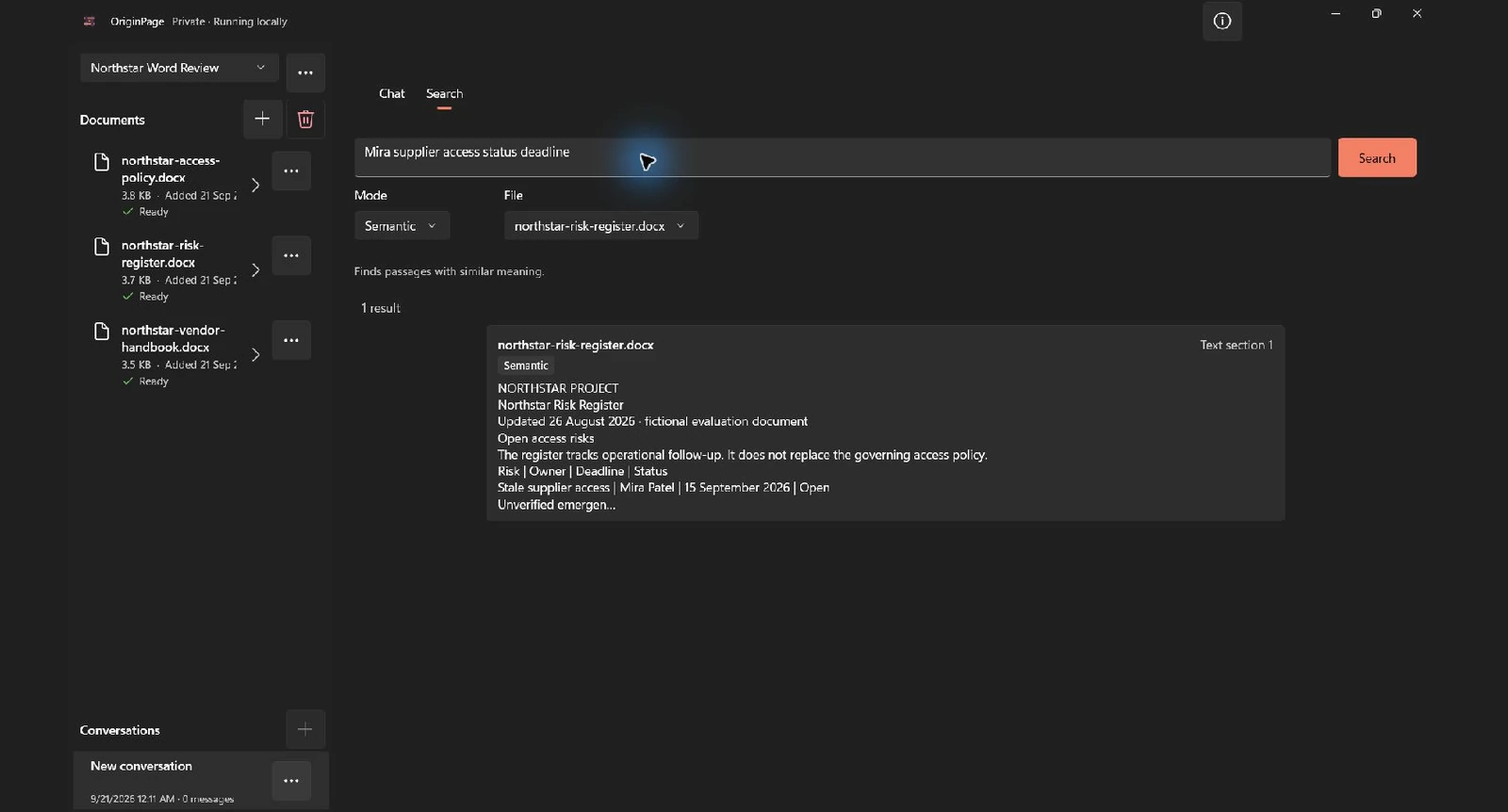Open the File filter dropdown
The image size is (1508, 812).
(600, 226)
